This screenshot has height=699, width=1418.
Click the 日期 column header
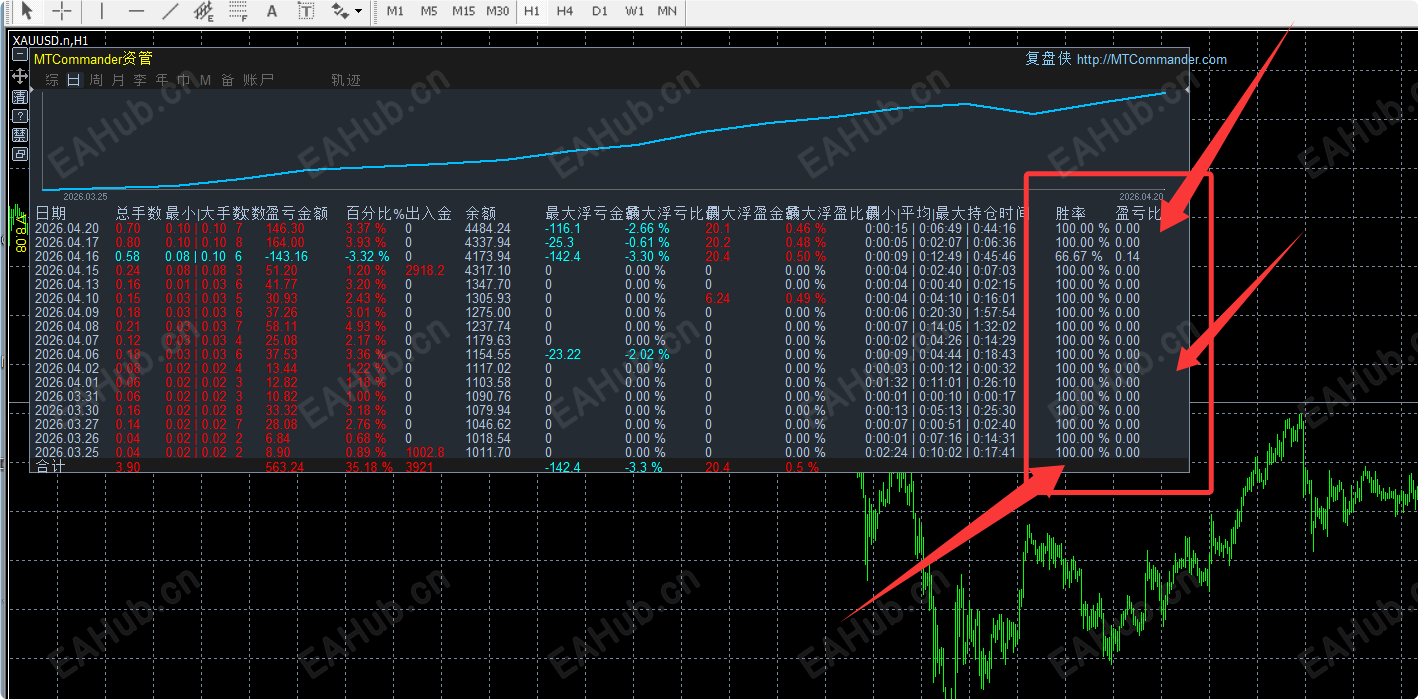click(x=51, y=213)
